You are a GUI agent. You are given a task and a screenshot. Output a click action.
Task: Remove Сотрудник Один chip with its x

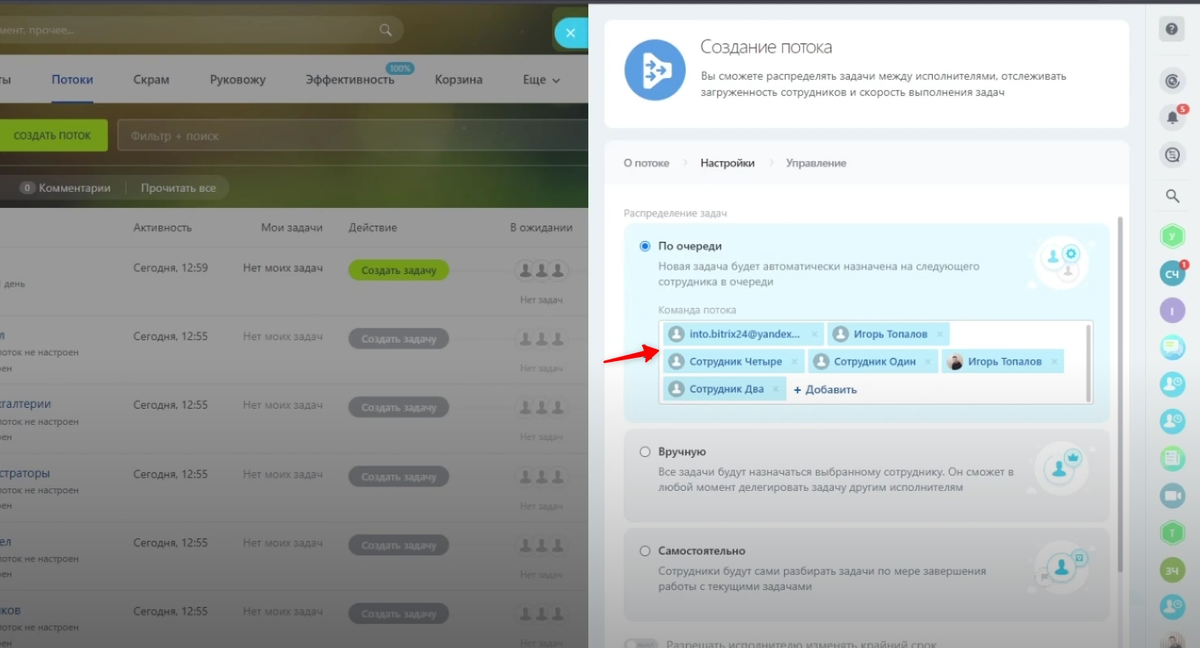click(928, 361)
